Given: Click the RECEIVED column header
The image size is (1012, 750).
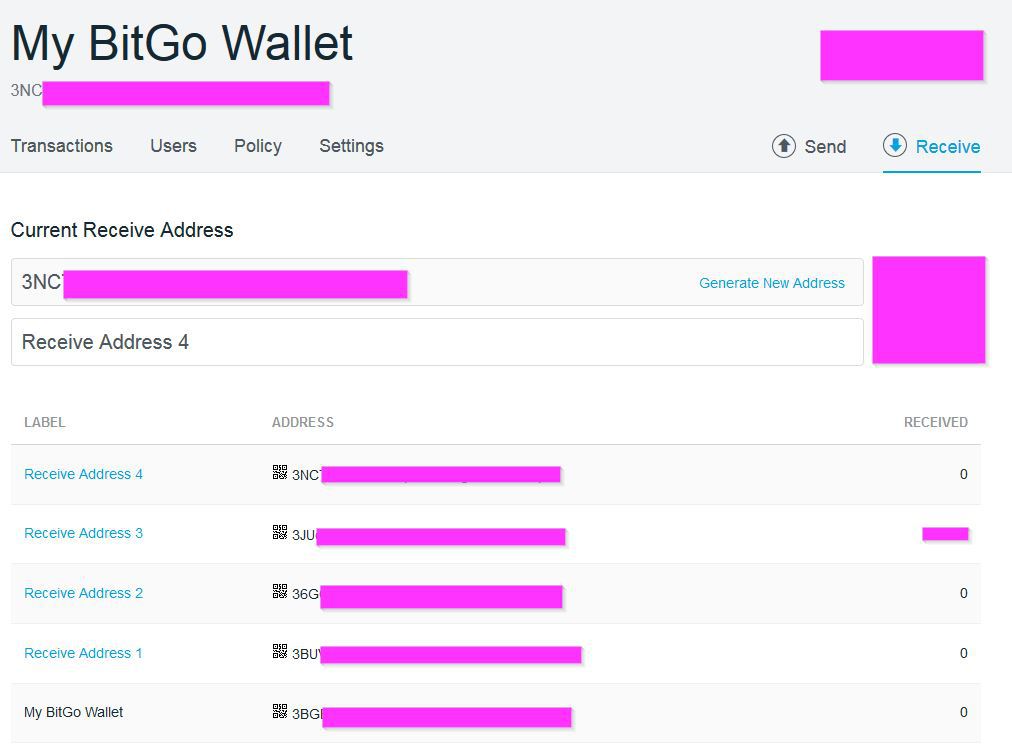Looking at the screenshot, I should pyautogui.click(x=936, y=422).
